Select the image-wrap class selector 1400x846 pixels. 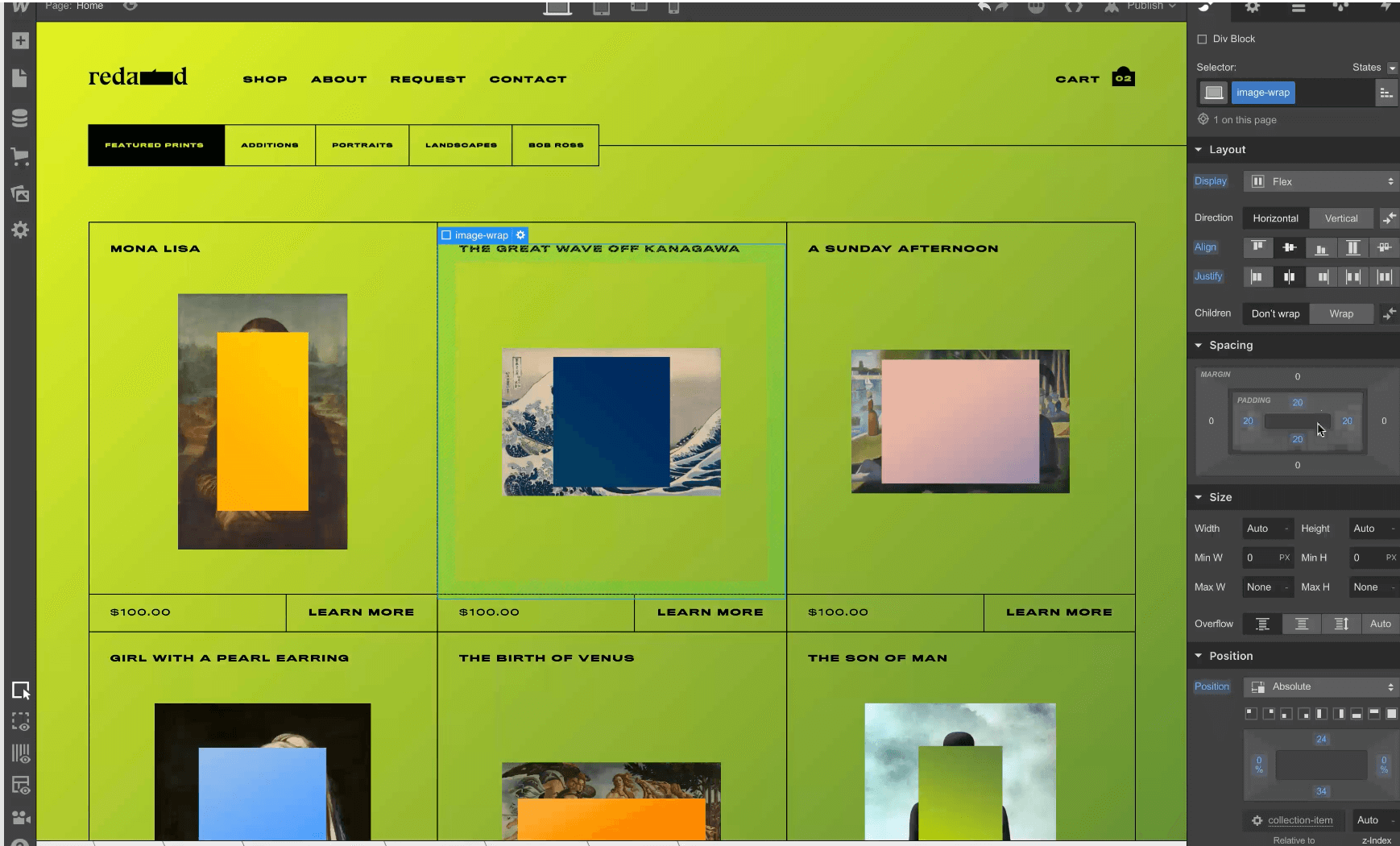tap(1262, 93)
